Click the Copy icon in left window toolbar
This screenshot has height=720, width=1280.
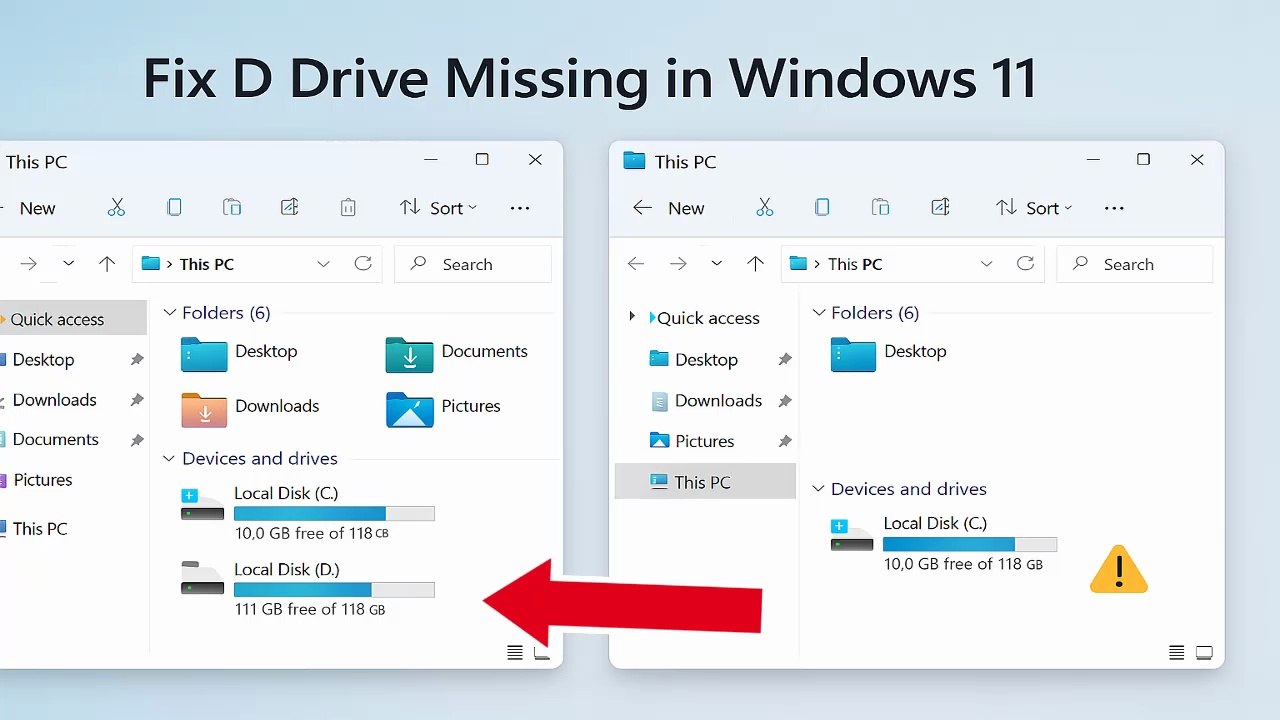(174, 208)
